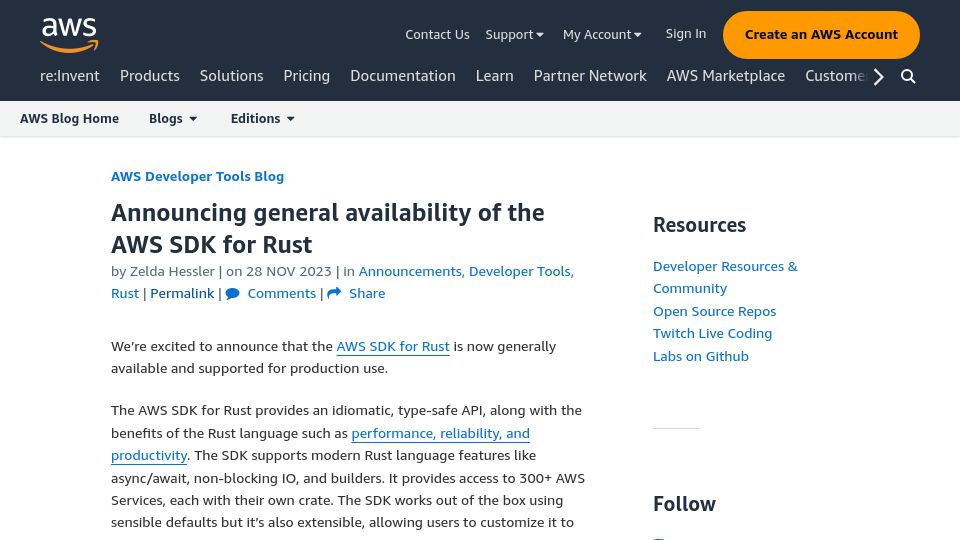This screenshot has height=540, width=960.
Task: Click the Permalink link
Action: (182, 293)
